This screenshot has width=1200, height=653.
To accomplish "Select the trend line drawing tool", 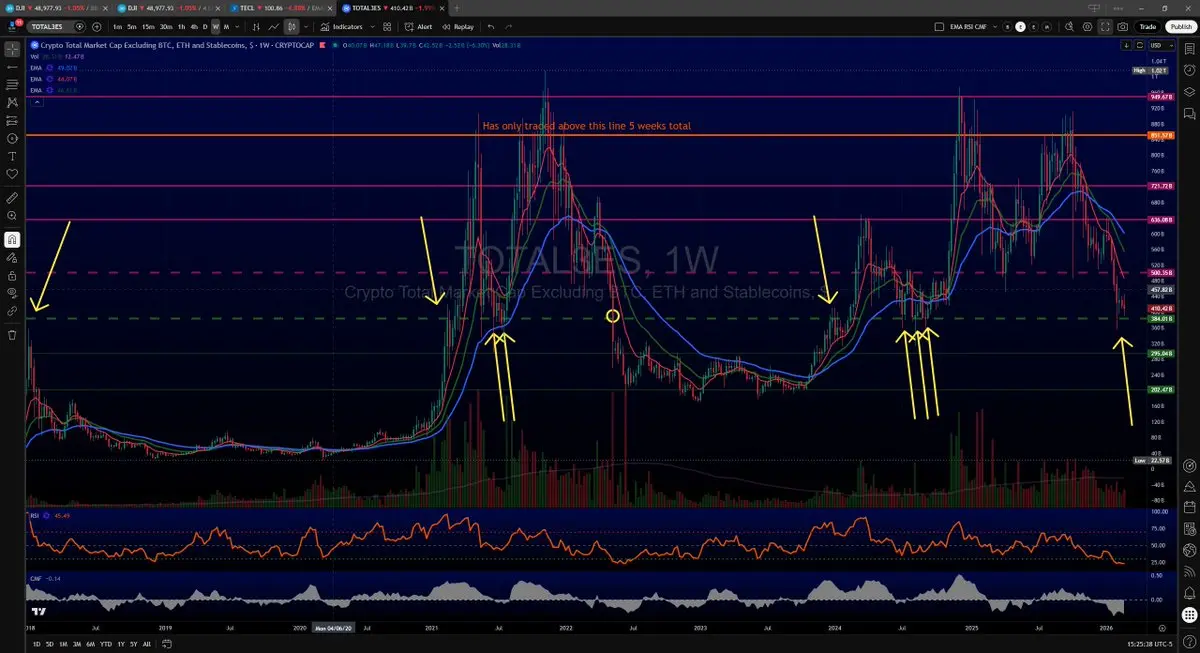I will (12, 66).
